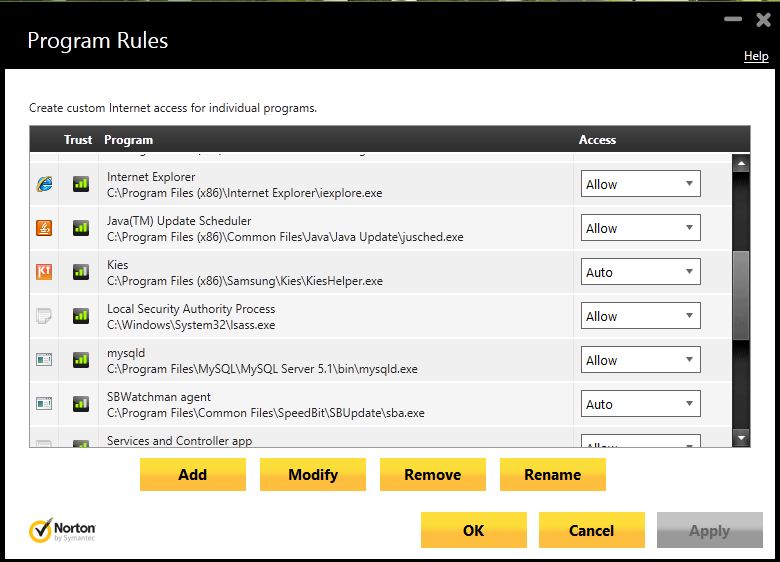Click the scrollbar down arrow
Image resolution: width=780 pixels, height=562 pixels.
pyautogui.click(x=741, y=438)
